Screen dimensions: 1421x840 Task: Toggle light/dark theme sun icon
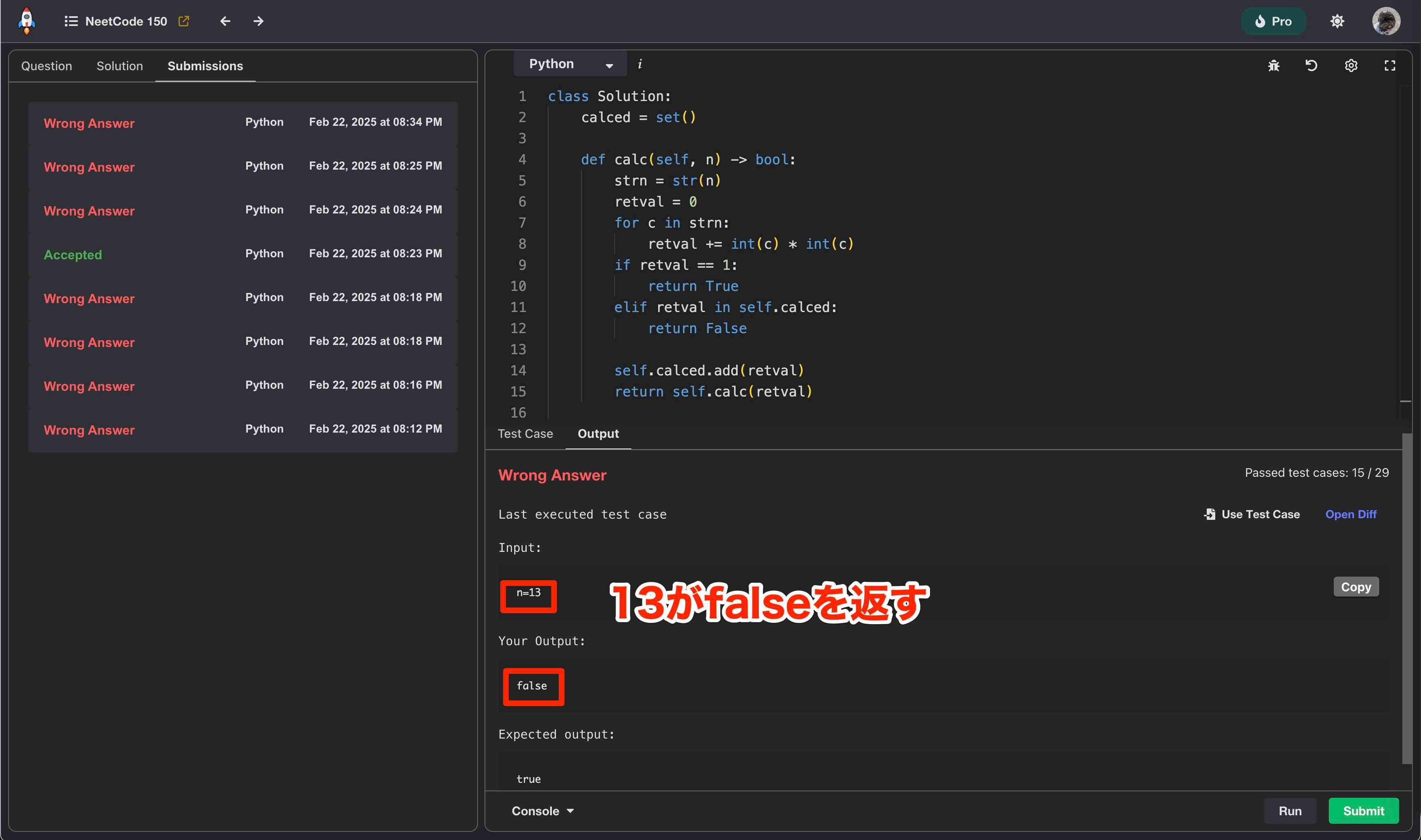point(1337,22)
